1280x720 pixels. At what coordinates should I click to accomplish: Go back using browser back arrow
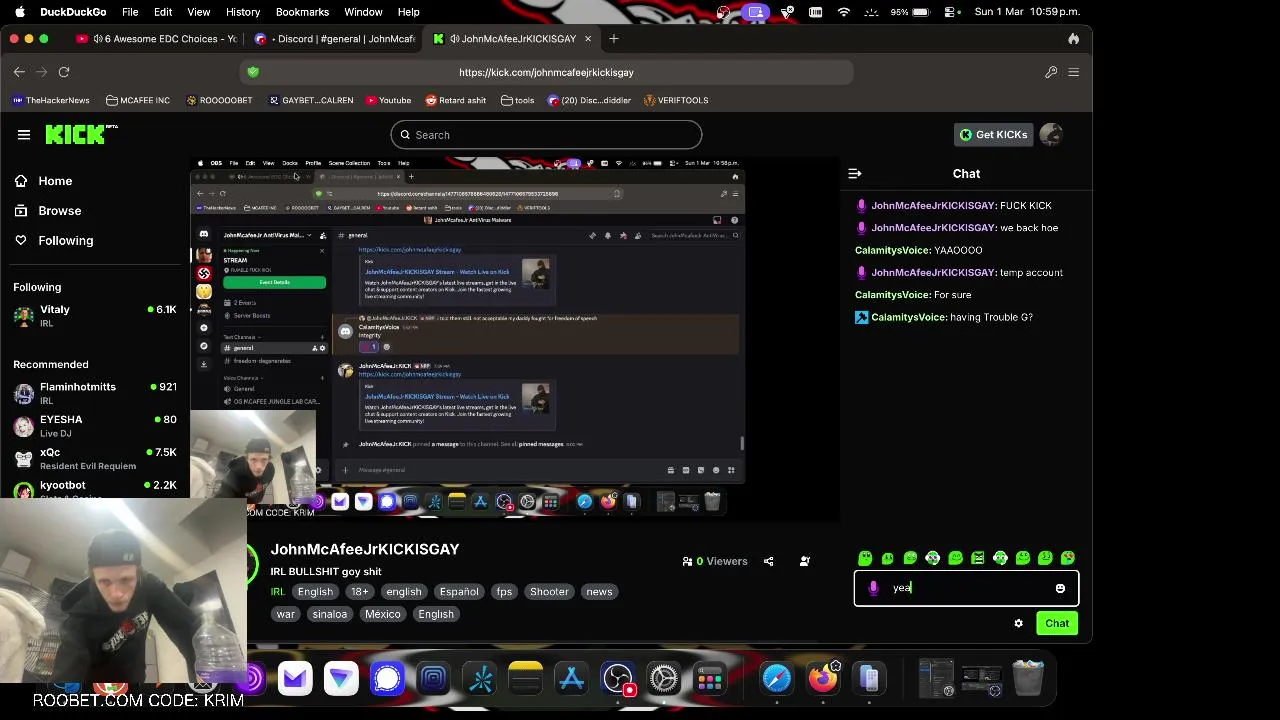pos(19,72)
